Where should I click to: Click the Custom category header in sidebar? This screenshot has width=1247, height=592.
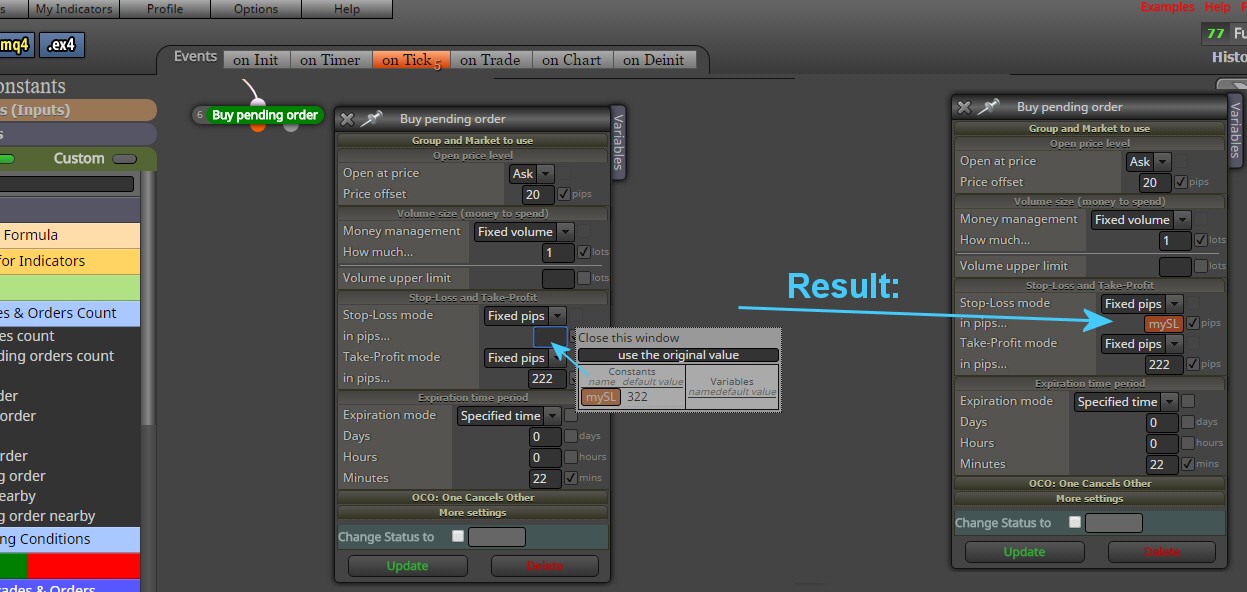click(x=78, y=158)
